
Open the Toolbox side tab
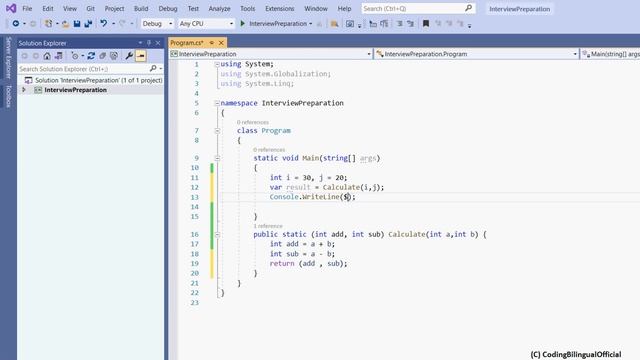coord(8,96)
